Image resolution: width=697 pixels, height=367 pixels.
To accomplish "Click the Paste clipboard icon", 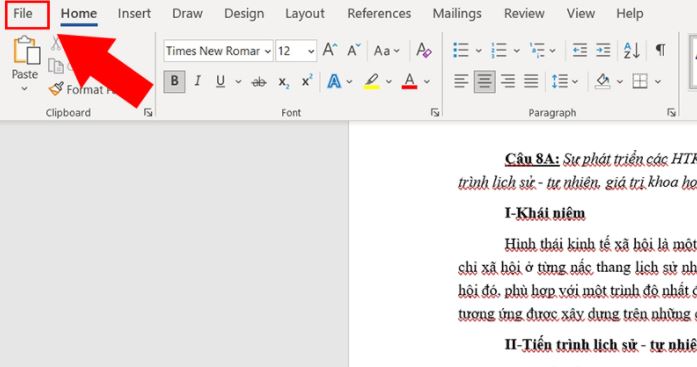I will click(26, 50).
